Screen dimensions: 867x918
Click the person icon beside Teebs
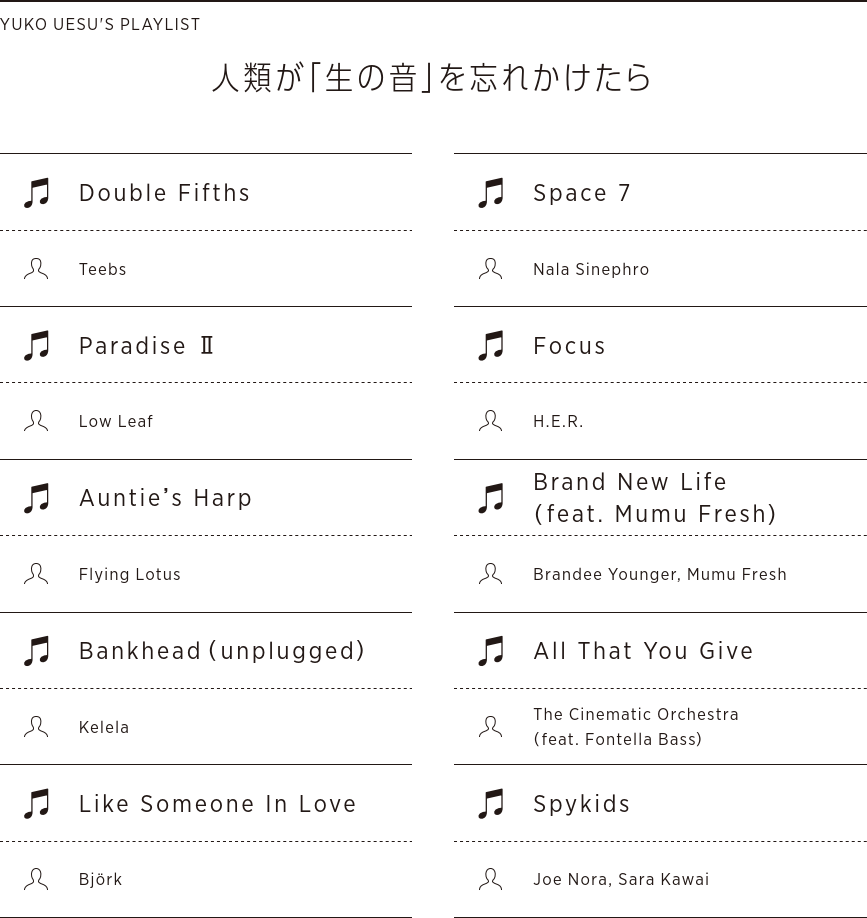point(36,269)
